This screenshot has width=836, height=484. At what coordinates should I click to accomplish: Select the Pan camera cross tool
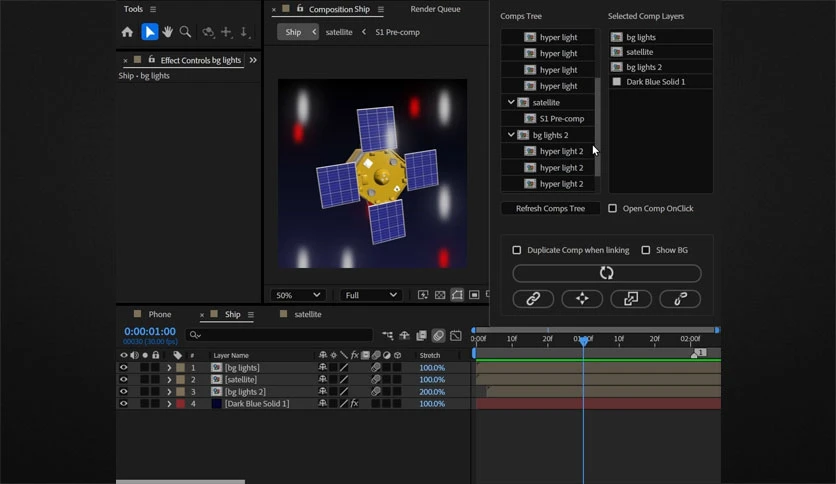pyautogui.click(x=226, y=33)
